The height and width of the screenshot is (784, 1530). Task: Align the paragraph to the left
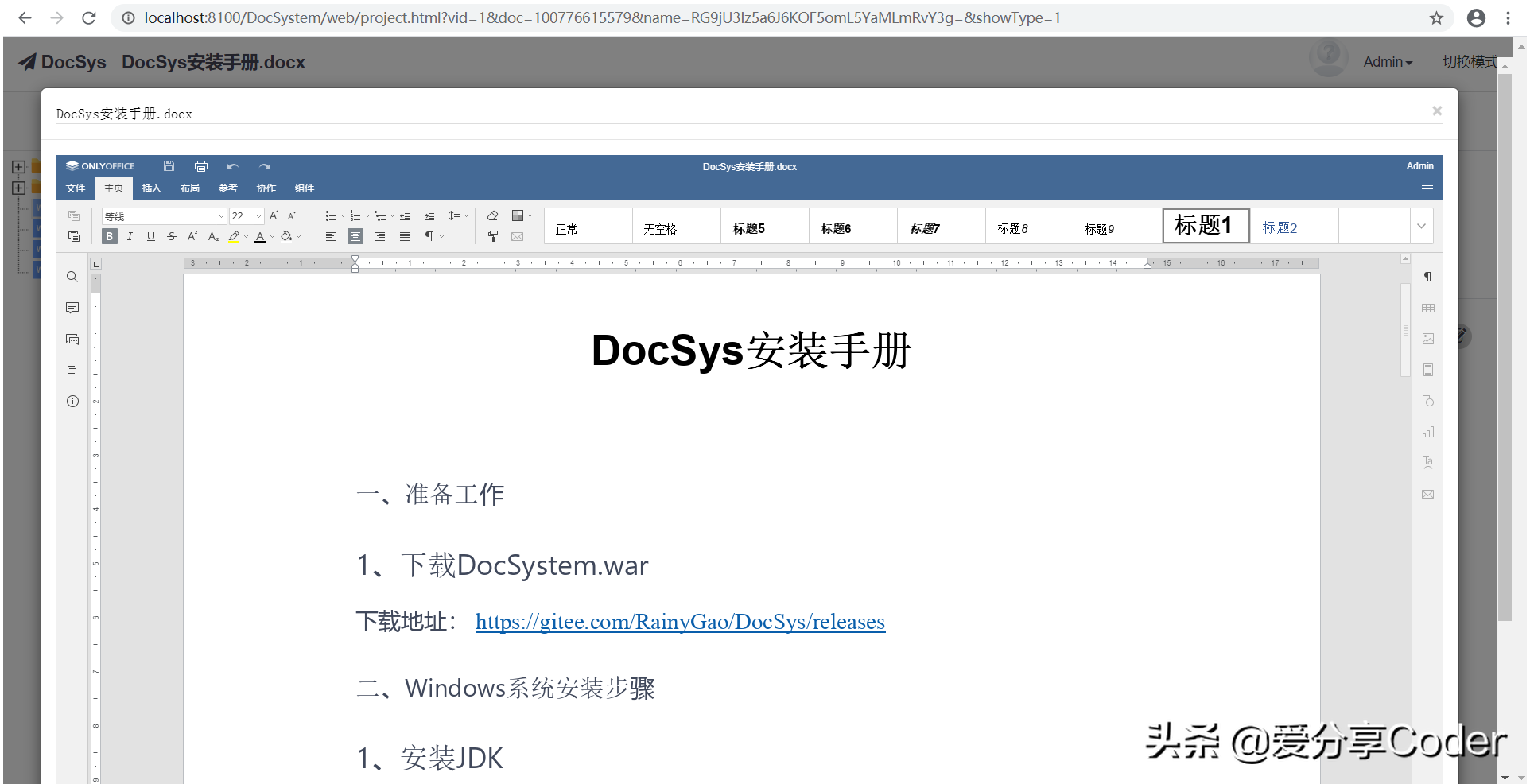click(330, 236)
